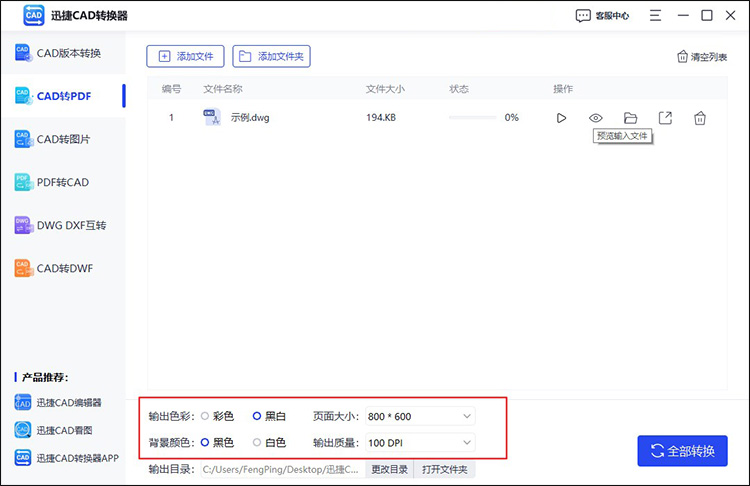The height and width of the screenshot is (486, 750).
Task: Click the DWG file type icon
Action: 212,117
